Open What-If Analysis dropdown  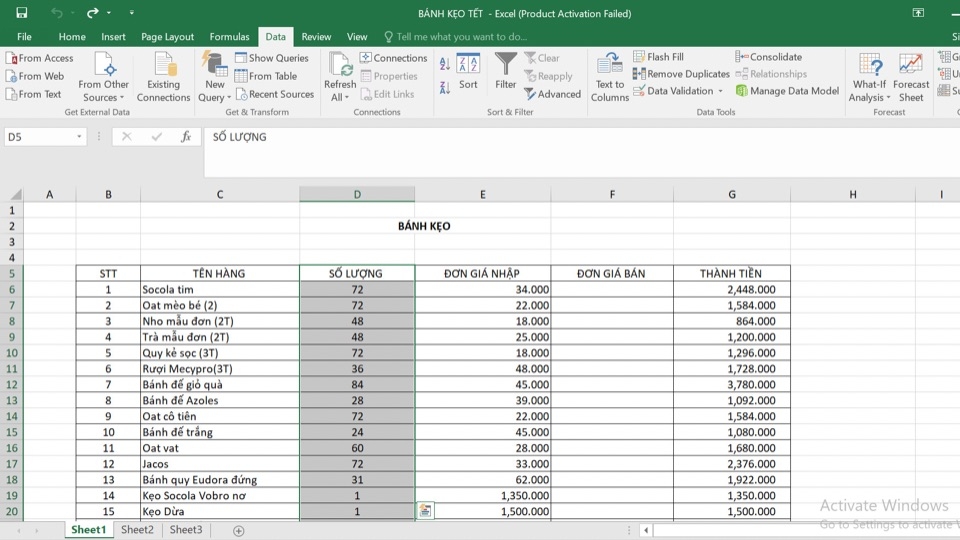coord(869,77)
